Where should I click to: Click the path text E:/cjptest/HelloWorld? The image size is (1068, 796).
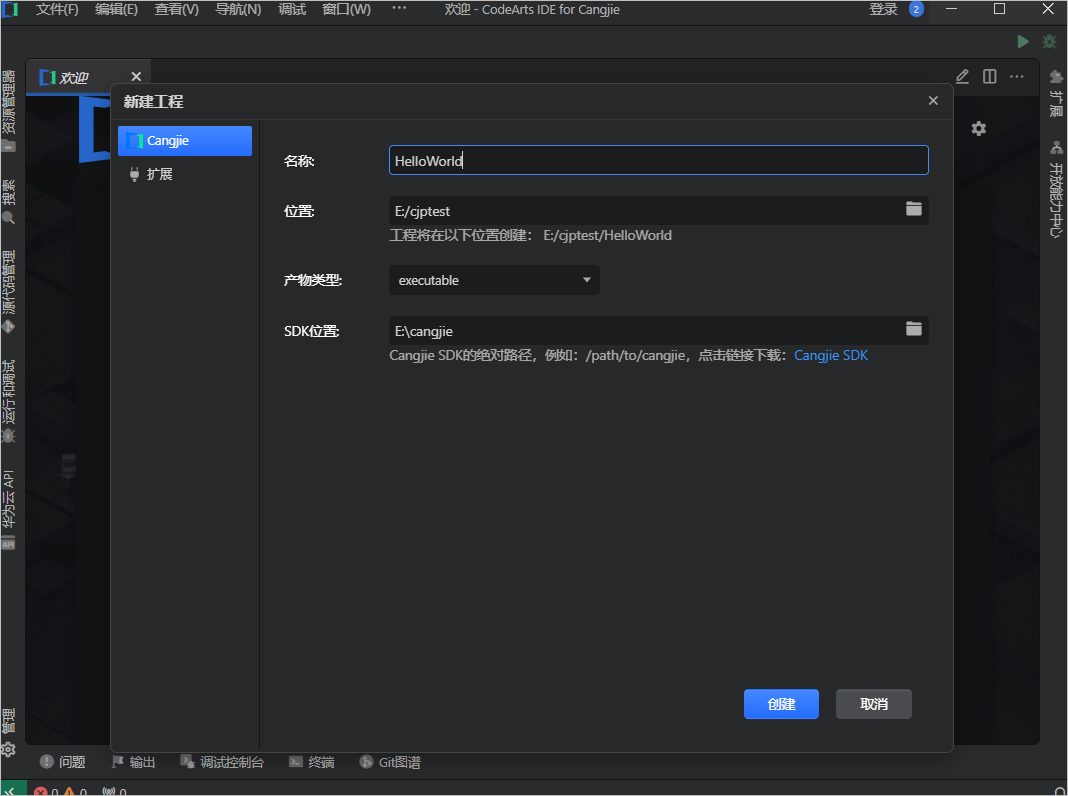(x=607, y=235)
